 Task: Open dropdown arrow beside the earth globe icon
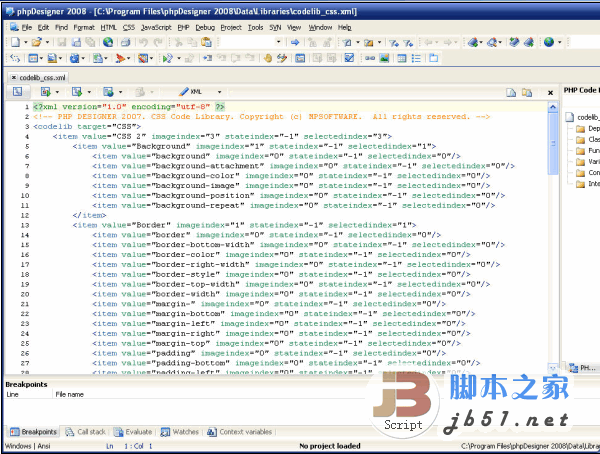point(559,42)
